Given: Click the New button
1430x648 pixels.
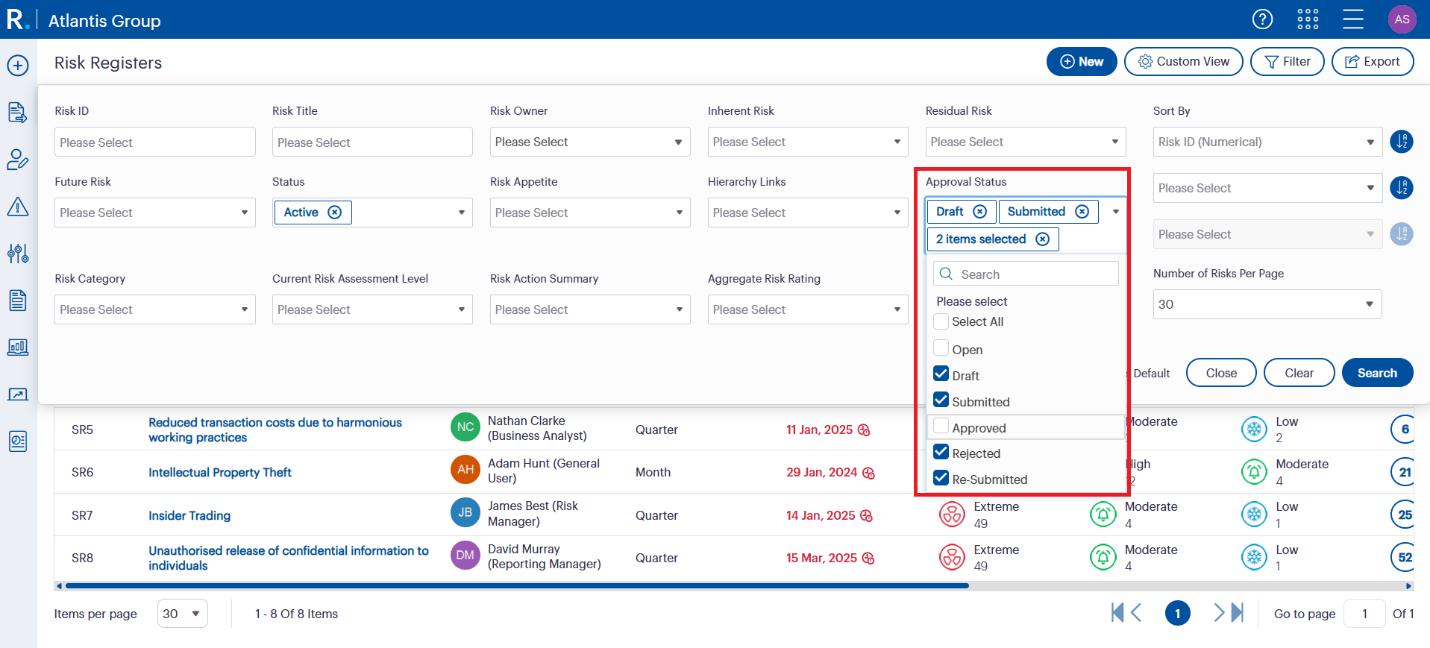Looking at the screenshot, I should [x=1081, y=61].
